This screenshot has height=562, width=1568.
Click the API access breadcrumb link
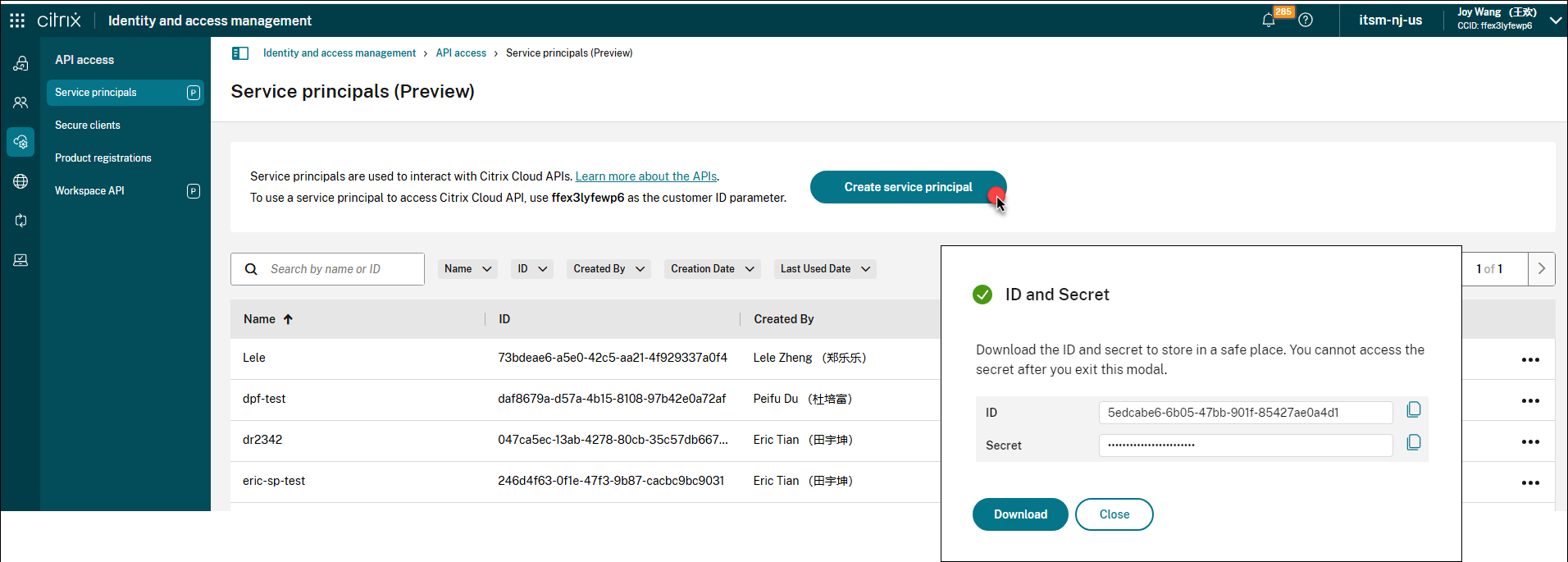[461, 53]
